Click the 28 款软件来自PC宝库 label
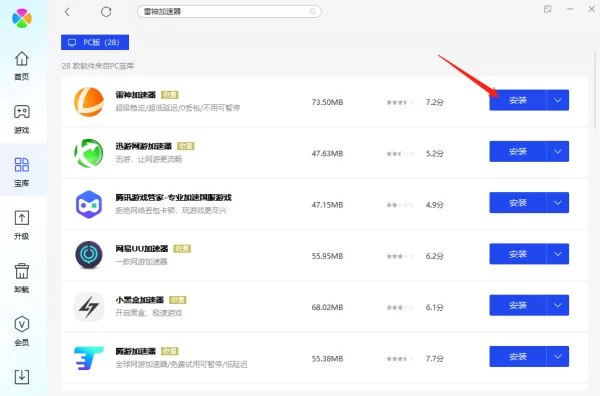Screen dimensions: 600x396 click(98, 66)
